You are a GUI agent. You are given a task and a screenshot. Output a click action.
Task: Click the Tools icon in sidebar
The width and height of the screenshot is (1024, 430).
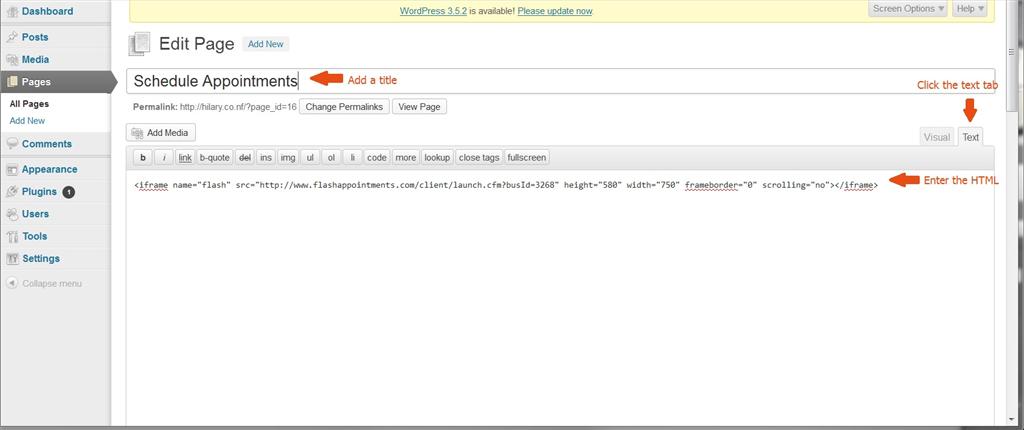coord(12,236)
